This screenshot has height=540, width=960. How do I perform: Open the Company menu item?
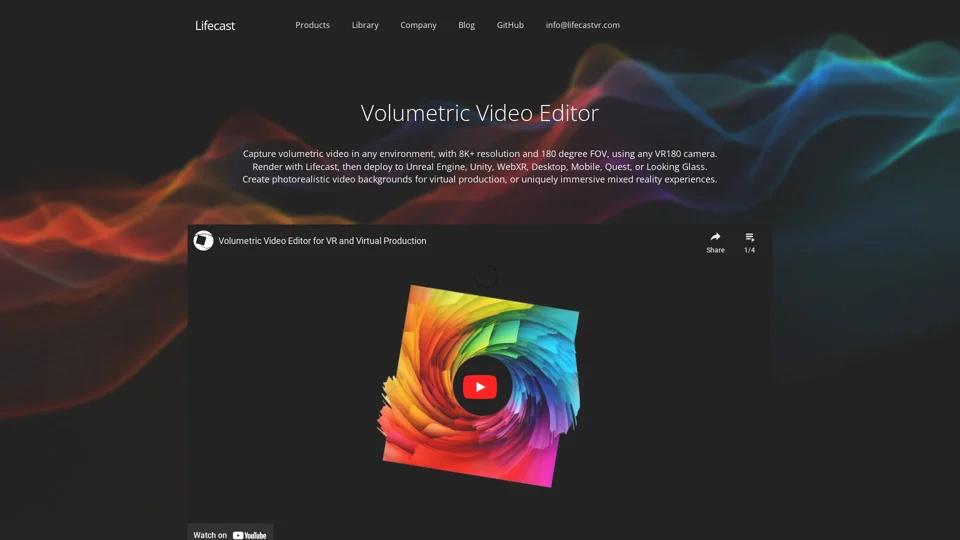coord(418,25)
